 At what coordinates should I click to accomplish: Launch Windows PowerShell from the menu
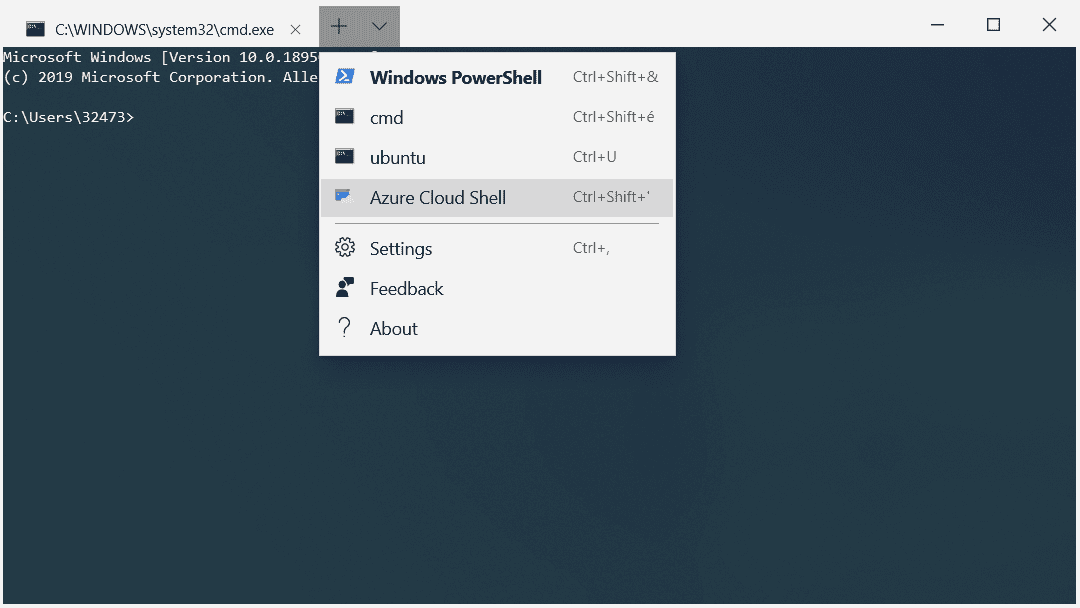(497, 77)
